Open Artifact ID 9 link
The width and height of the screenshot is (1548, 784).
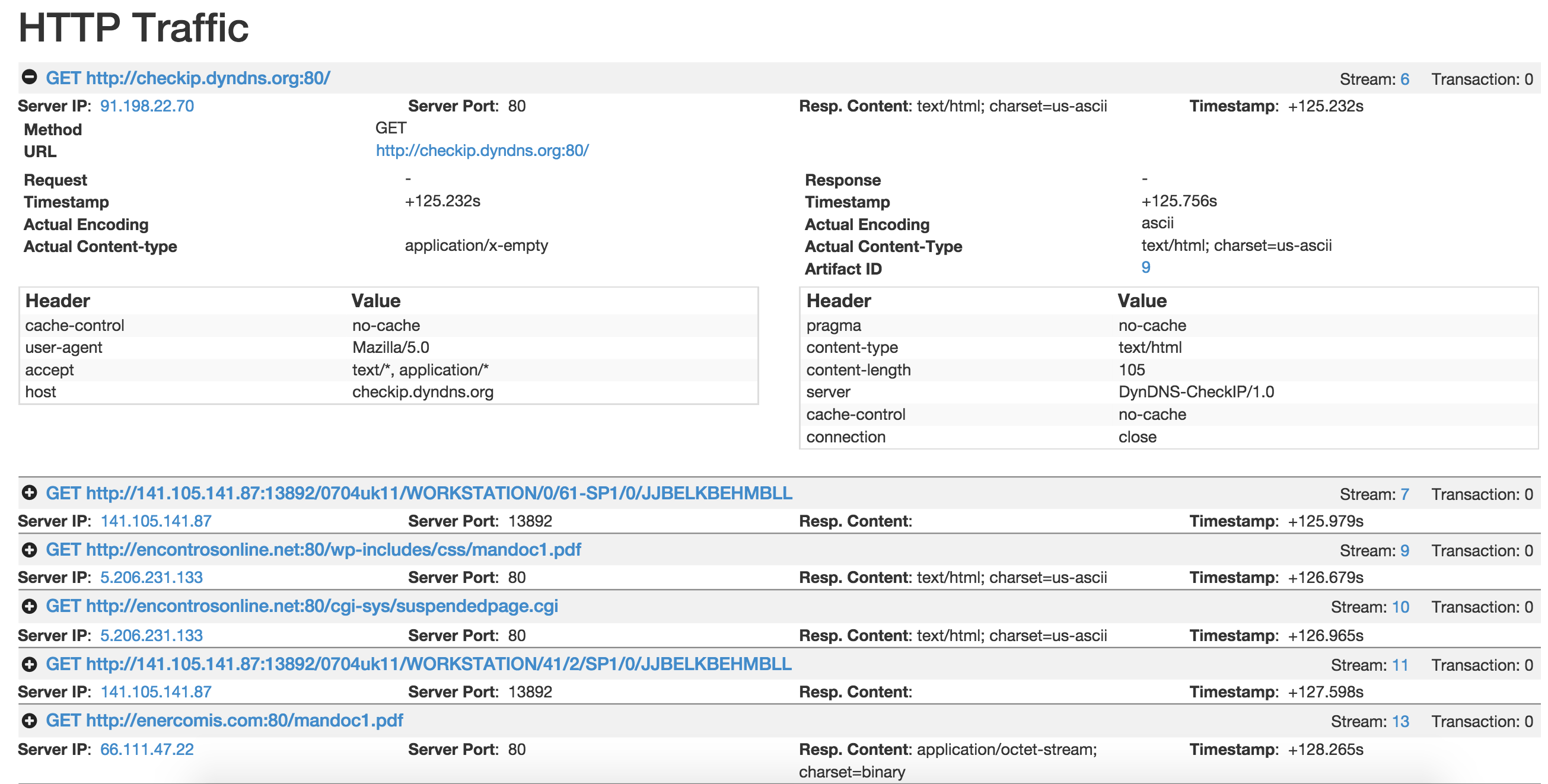tap(1145, 267)
